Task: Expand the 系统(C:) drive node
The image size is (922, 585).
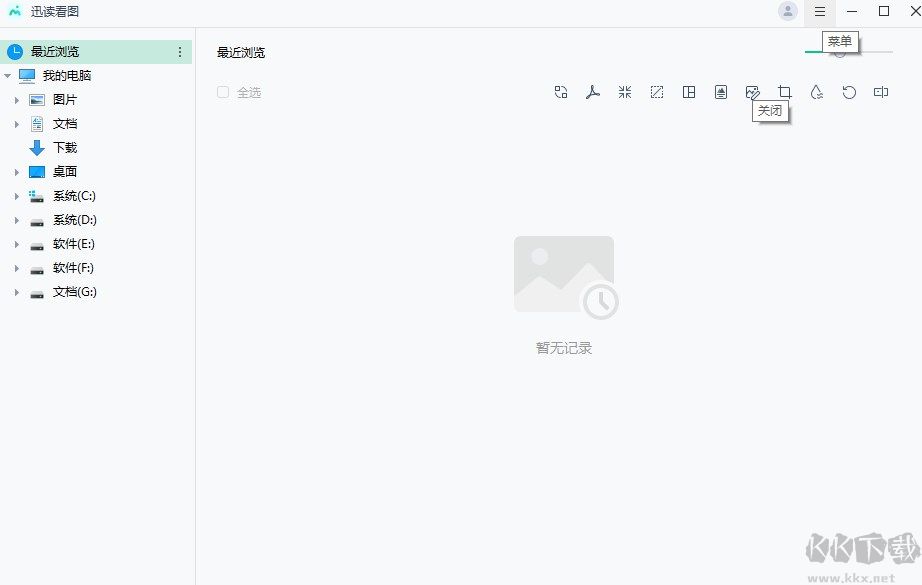Action: [16, 196]
